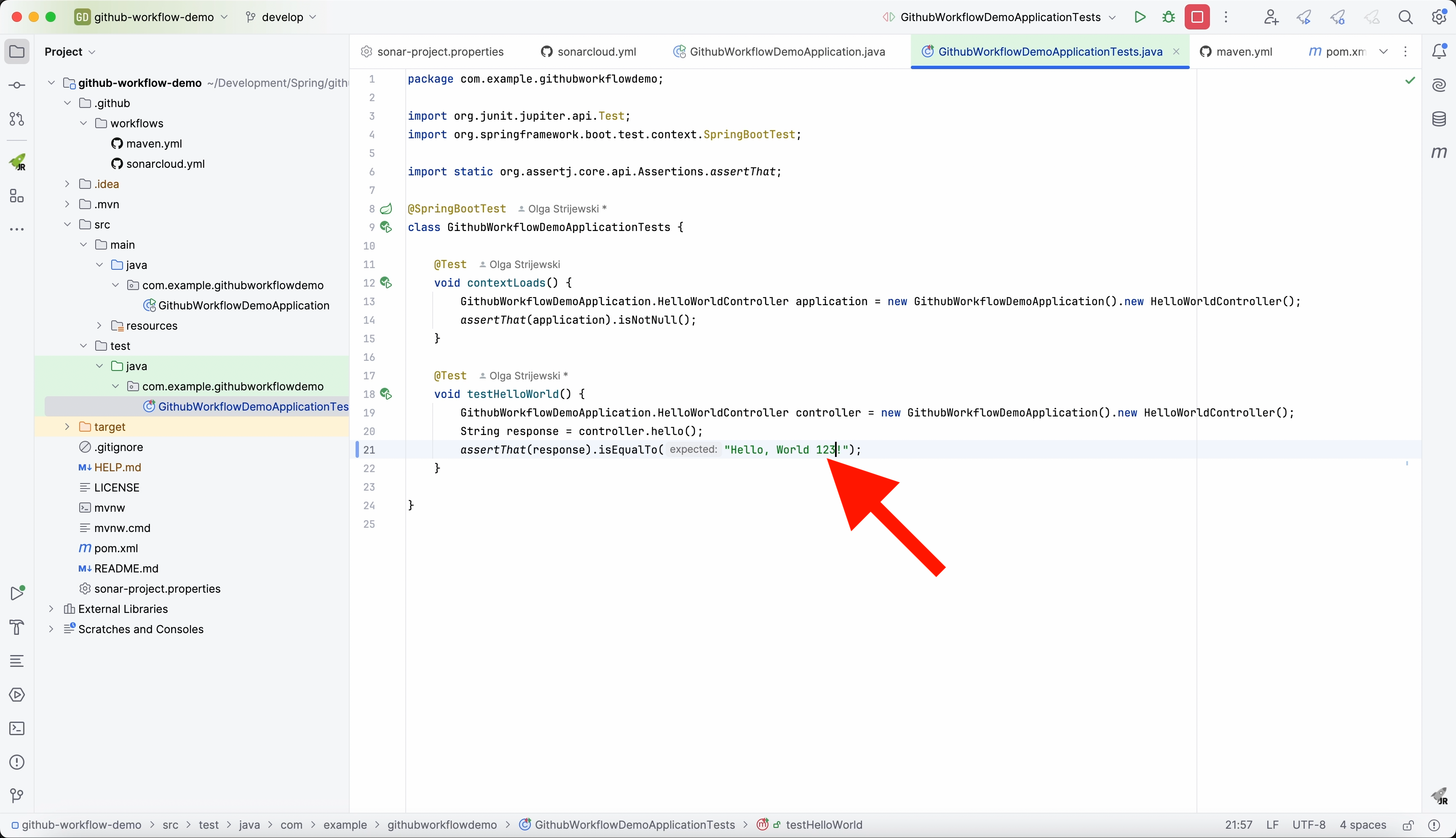Open the run configuration dropdown GithubWorkflowDemoApplicationTests
The image size is (1456, 838).
[x=1001, y=17]
